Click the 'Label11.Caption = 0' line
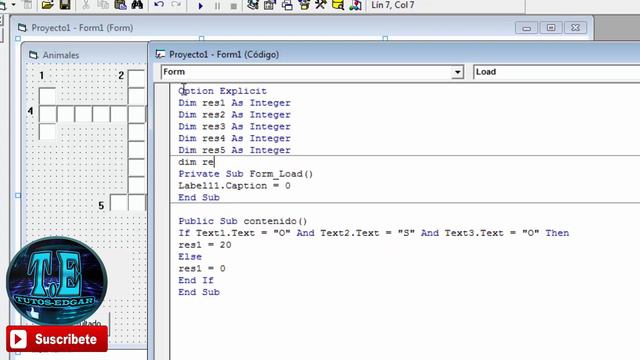 234,186
